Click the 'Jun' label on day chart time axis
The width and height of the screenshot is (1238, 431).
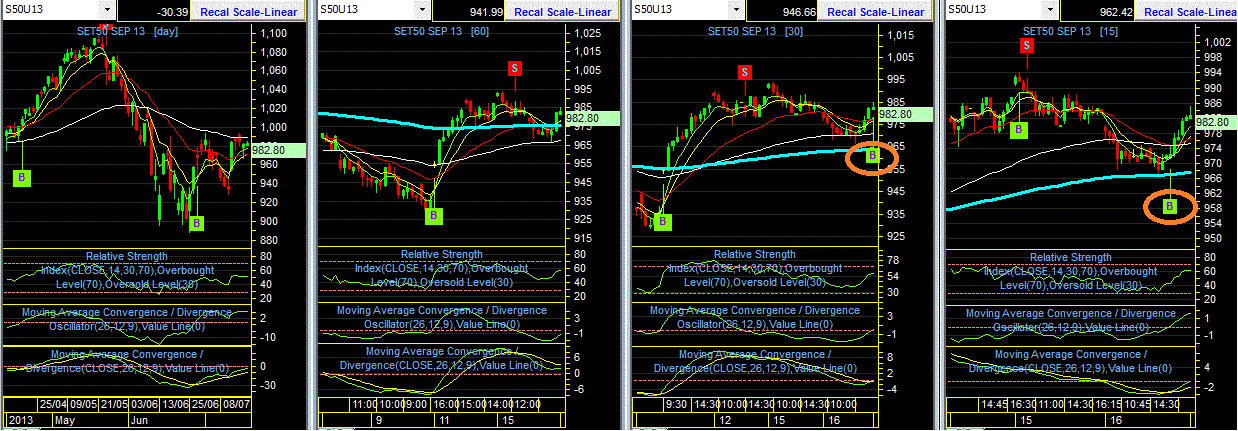click(140, 422)
